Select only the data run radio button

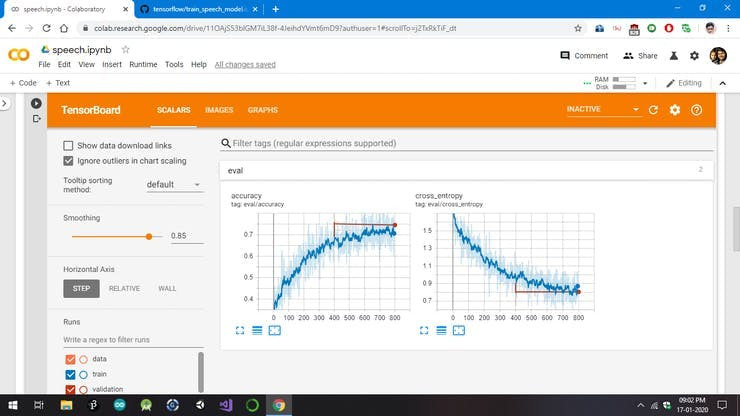click(x=84, y=359)
